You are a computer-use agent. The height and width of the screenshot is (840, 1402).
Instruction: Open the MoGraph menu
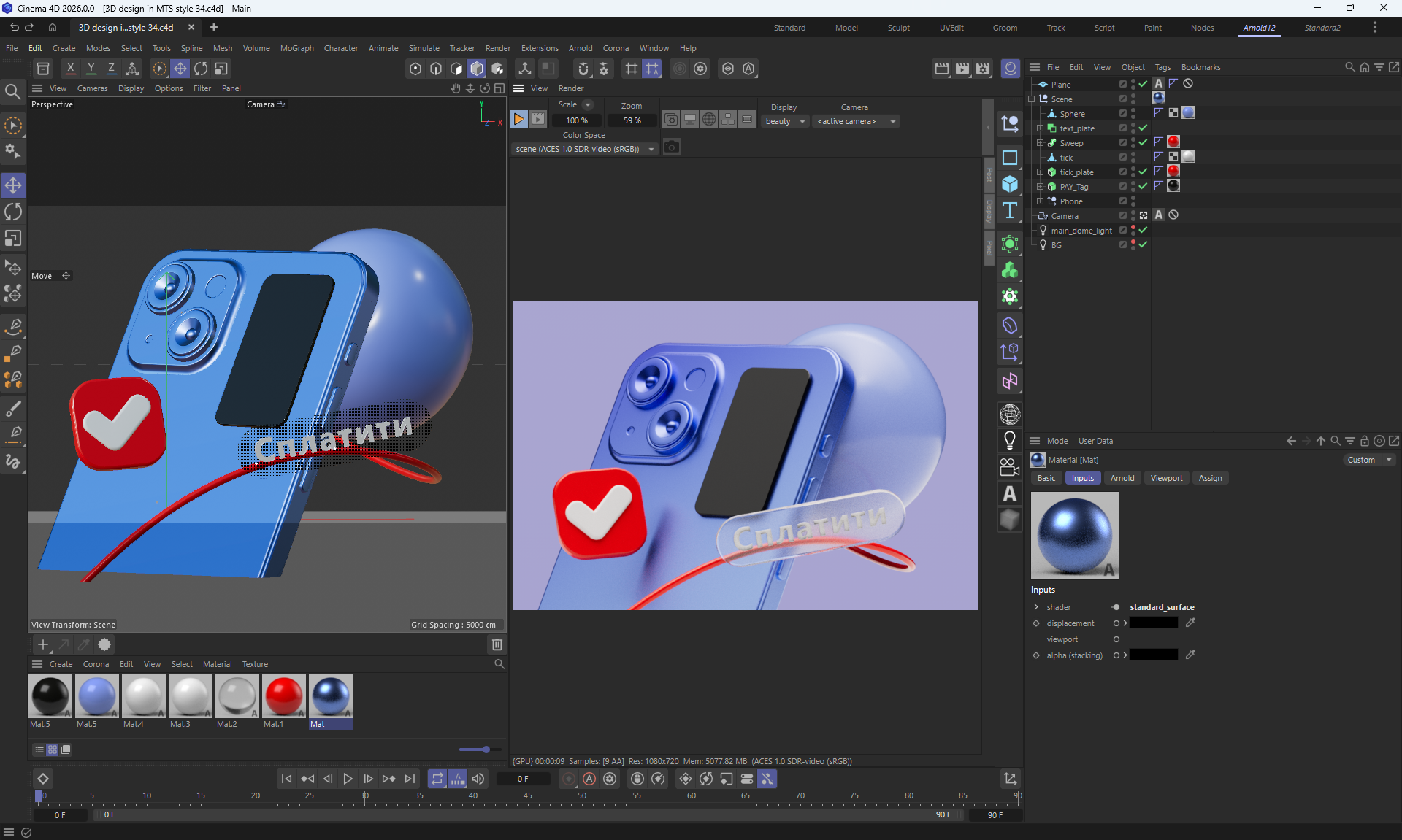(296, 48)
